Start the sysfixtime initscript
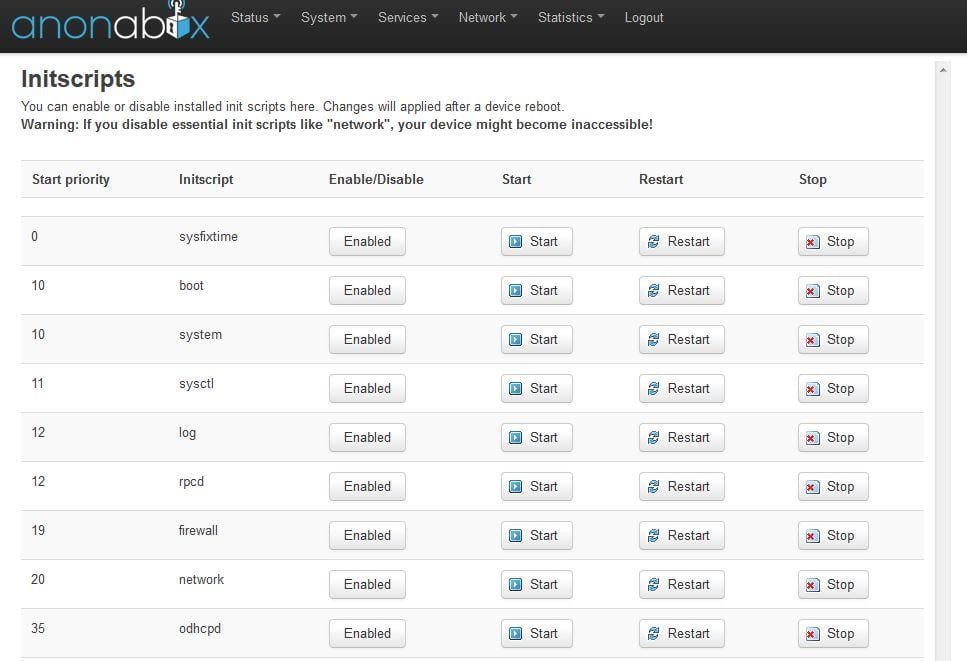Image resolution: width=967 pixels, height=661 pixels. (x=536, y=241)
